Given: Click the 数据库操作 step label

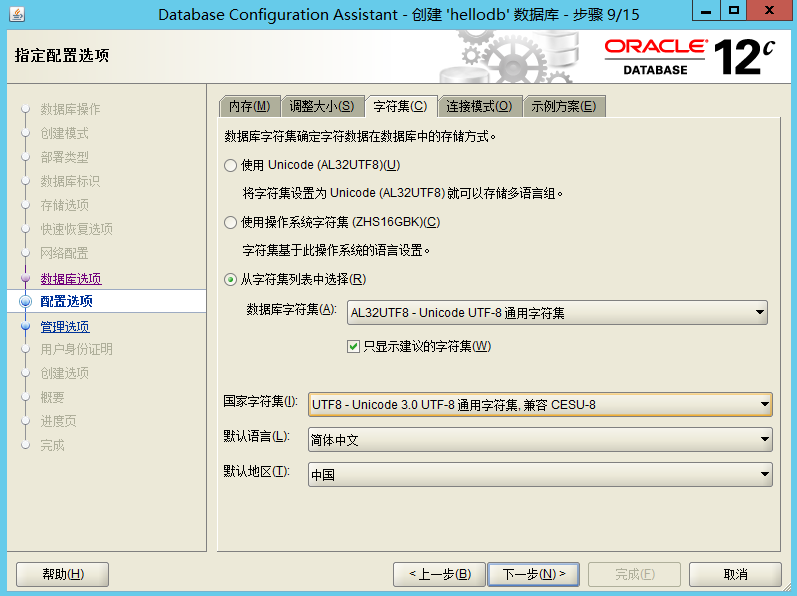Looking at the screenshot, I should (70, 109).
